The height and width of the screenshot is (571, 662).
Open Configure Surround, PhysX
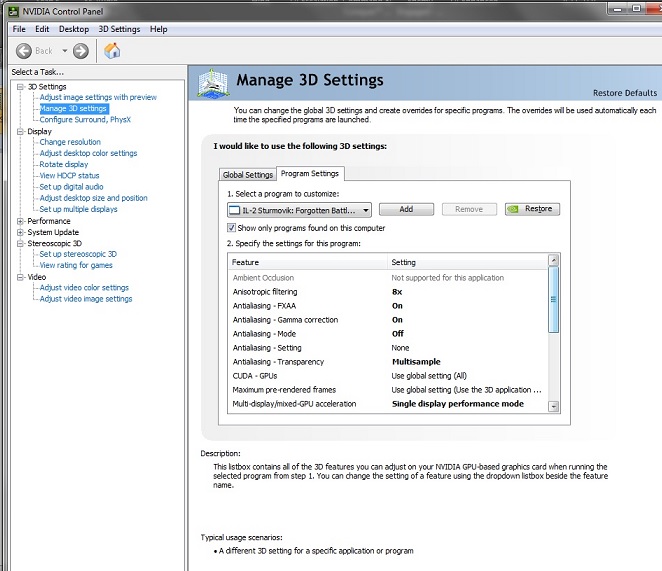click(x=85, y=120)
